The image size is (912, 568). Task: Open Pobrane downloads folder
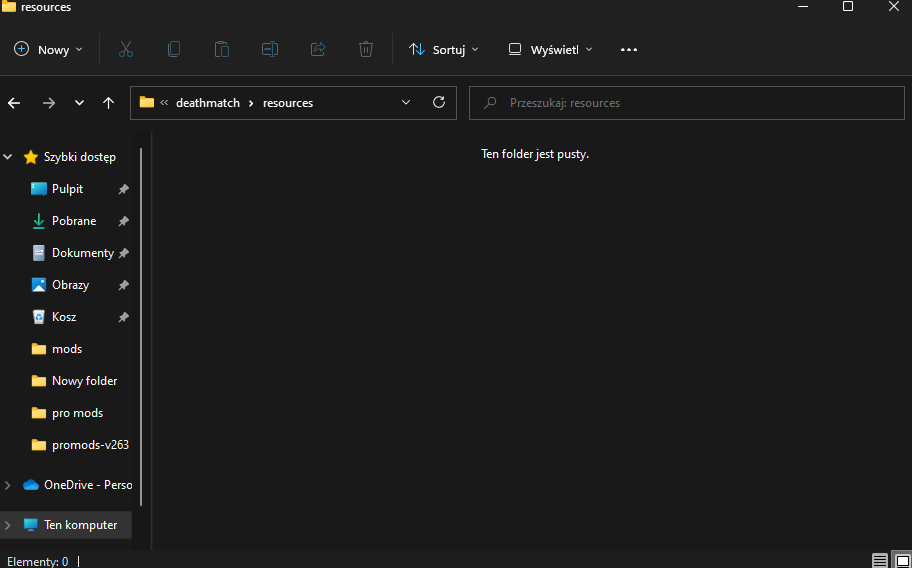[x=74, y=221]
